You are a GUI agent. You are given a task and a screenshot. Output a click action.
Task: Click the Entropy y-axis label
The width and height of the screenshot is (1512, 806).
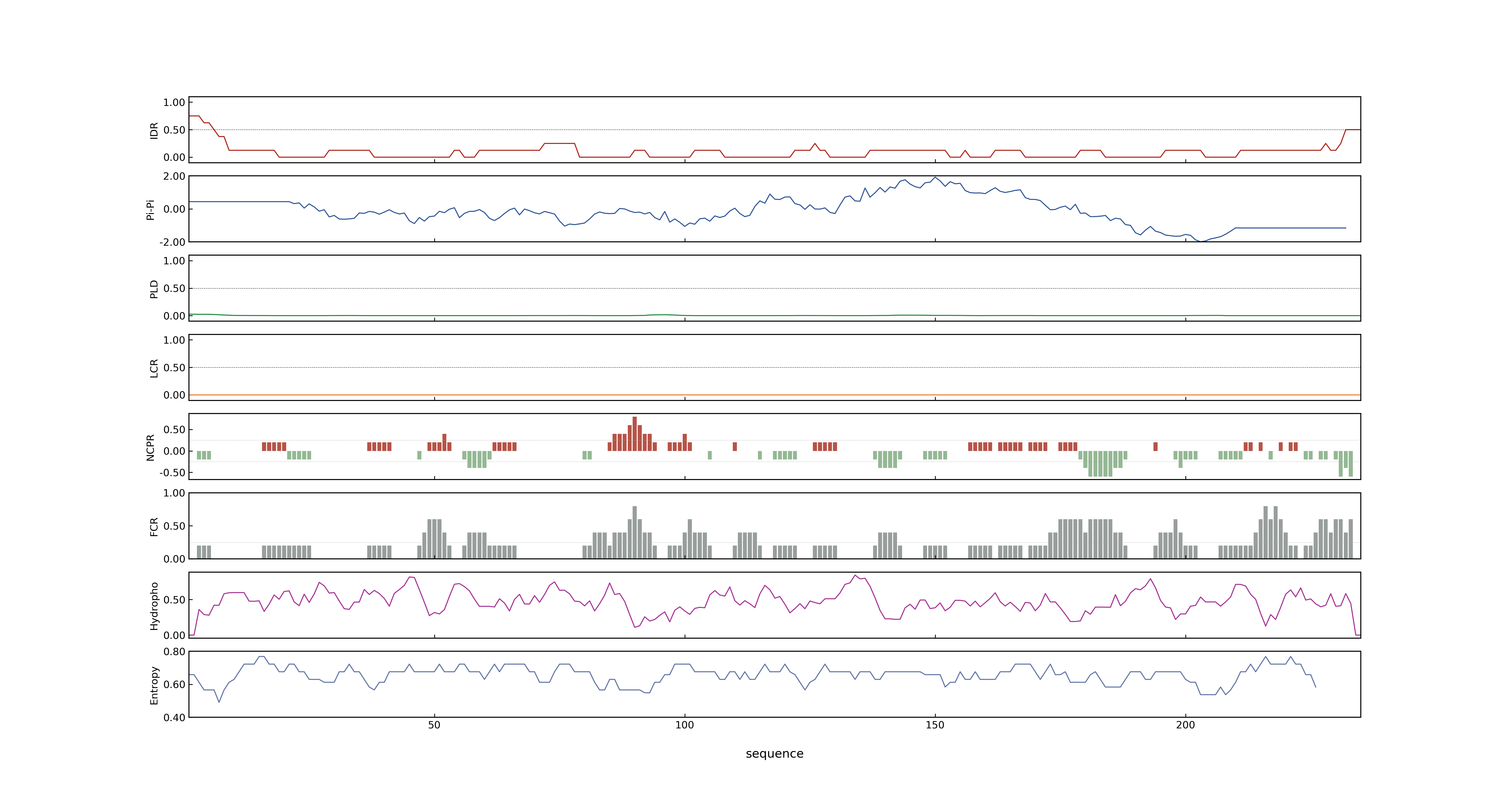click(154, 685)
